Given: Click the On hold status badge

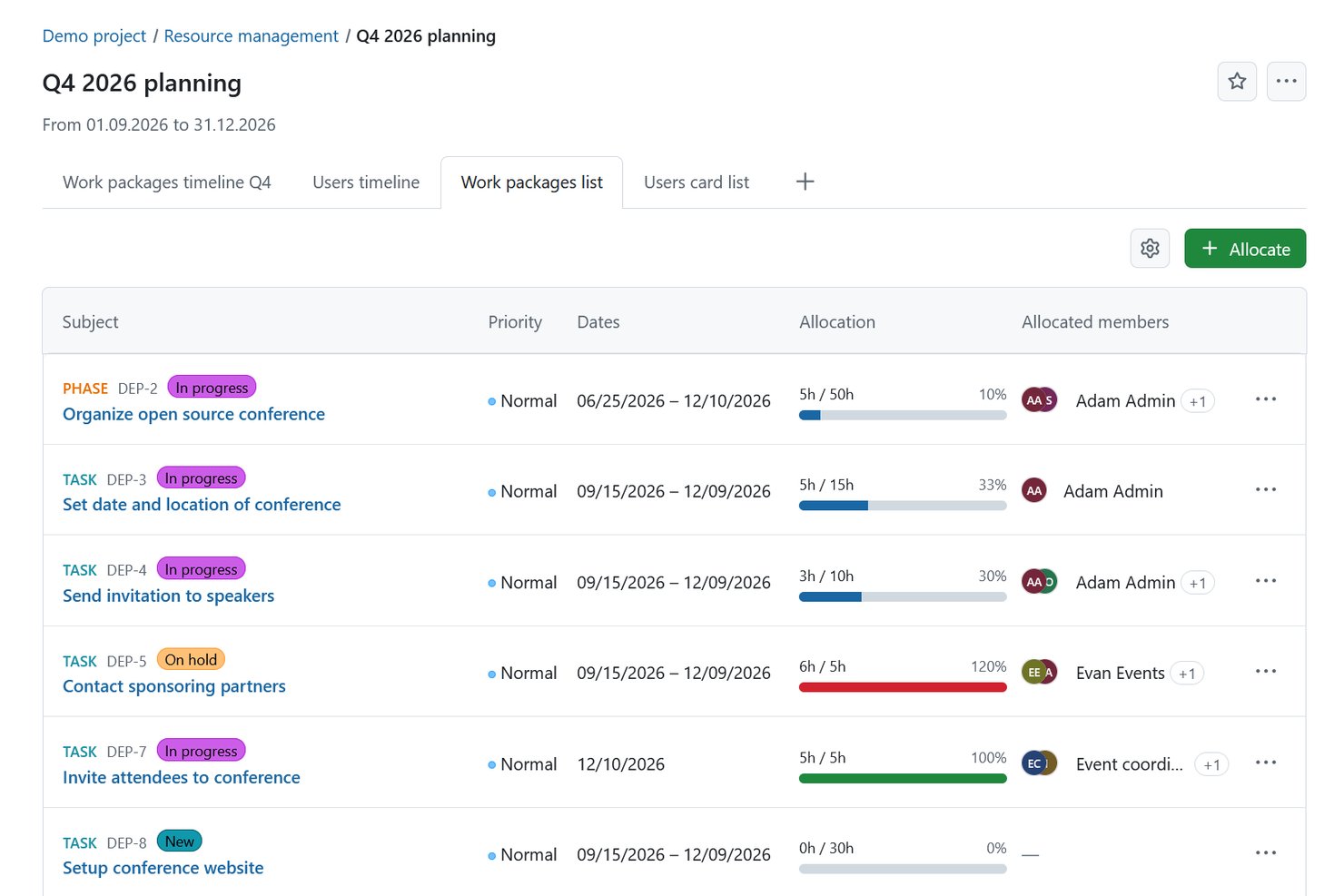Looking at the screenshot, I should pyautogui.click(x=191, y=660).
